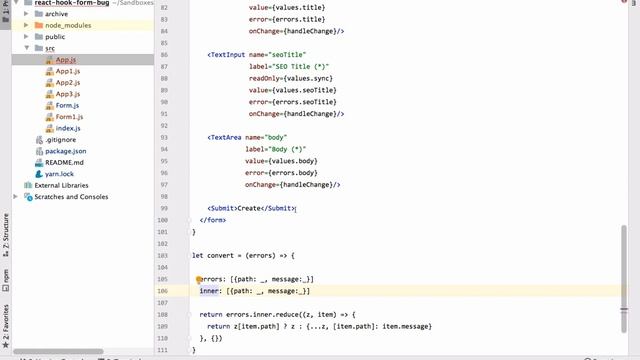640x360 pixels.
Task: Click 'TextInput' tag on line 86
Action: 227,55
